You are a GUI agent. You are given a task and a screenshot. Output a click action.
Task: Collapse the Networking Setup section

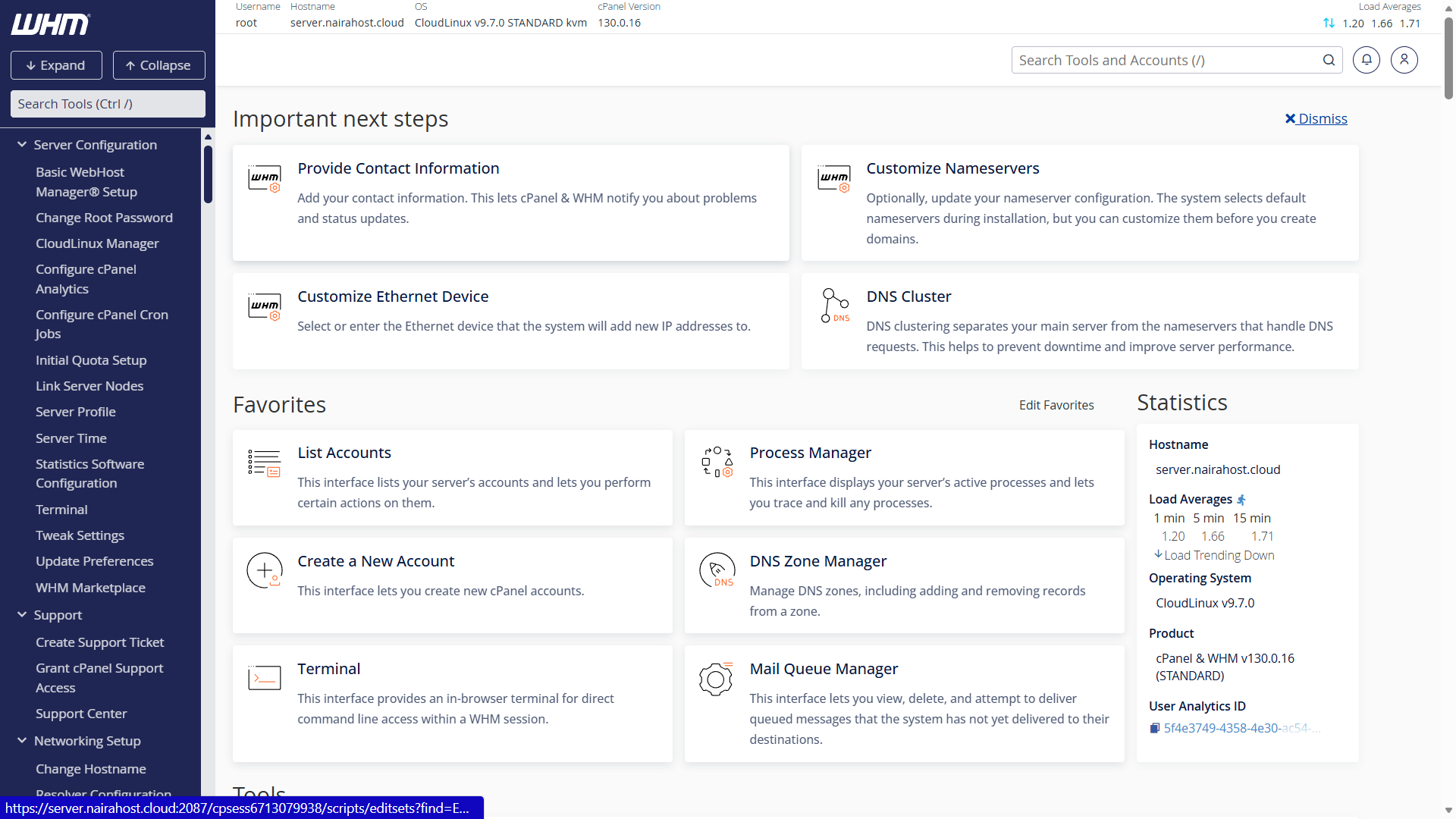point(22,741)
